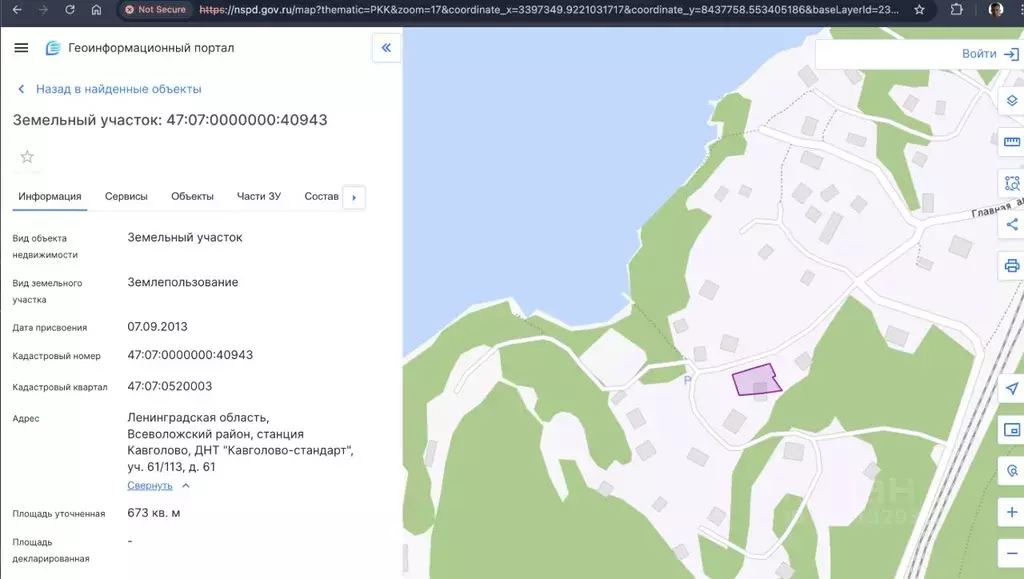The height and width of the screenshot is (579, 1024).
Task: Activate the area search selection tool
Action: [1011, 183]
